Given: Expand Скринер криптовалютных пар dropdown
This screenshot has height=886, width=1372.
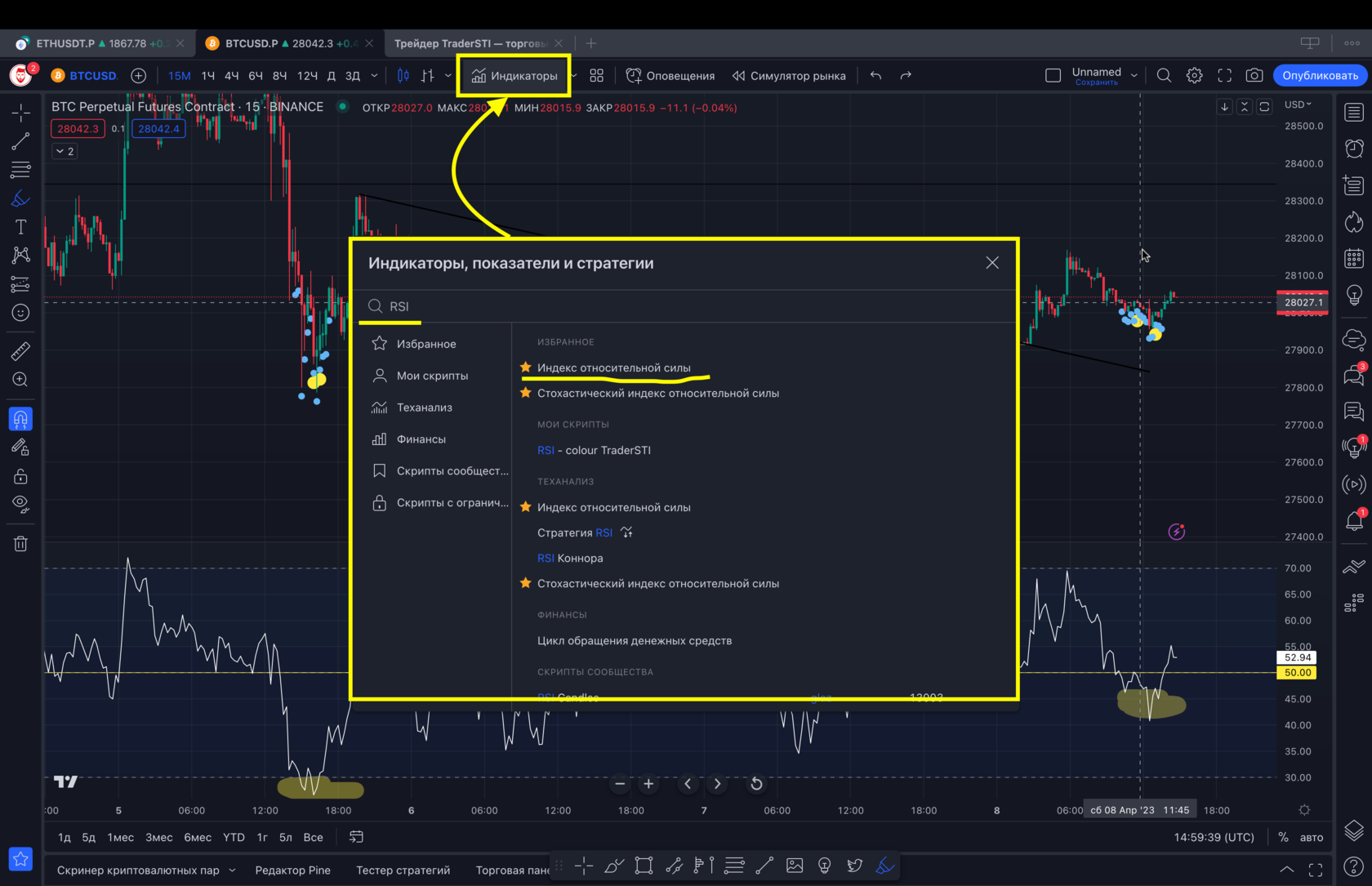Looking at the screenshot, I should click(232, 870).
